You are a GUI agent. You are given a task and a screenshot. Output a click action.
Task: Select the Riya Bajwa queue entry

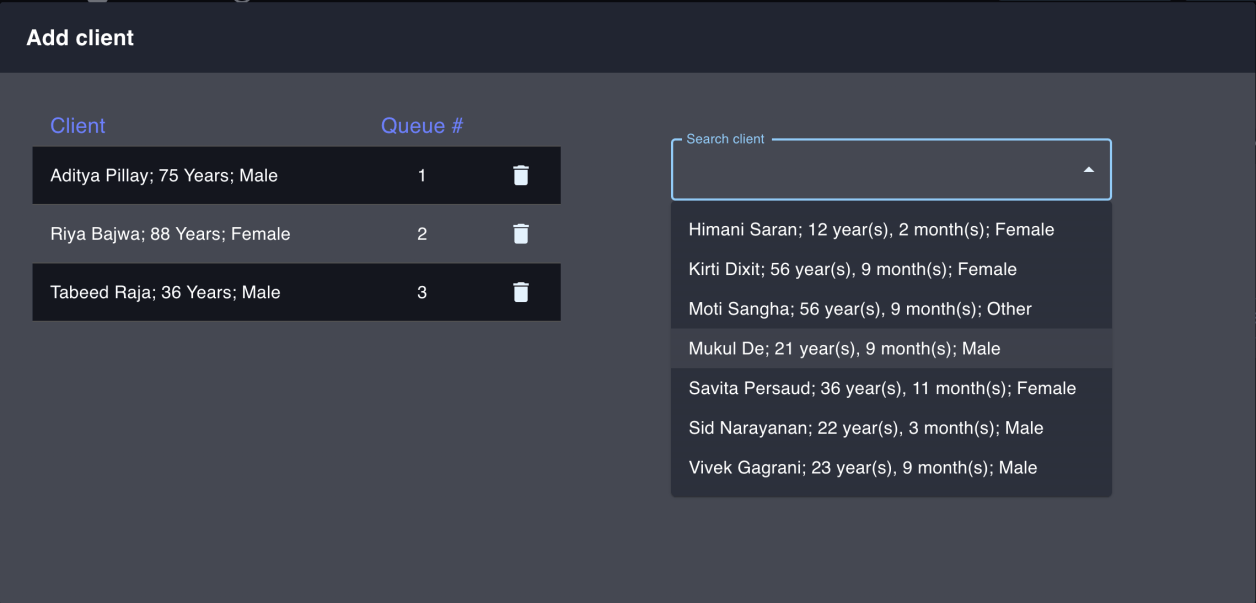coord(170,234)
